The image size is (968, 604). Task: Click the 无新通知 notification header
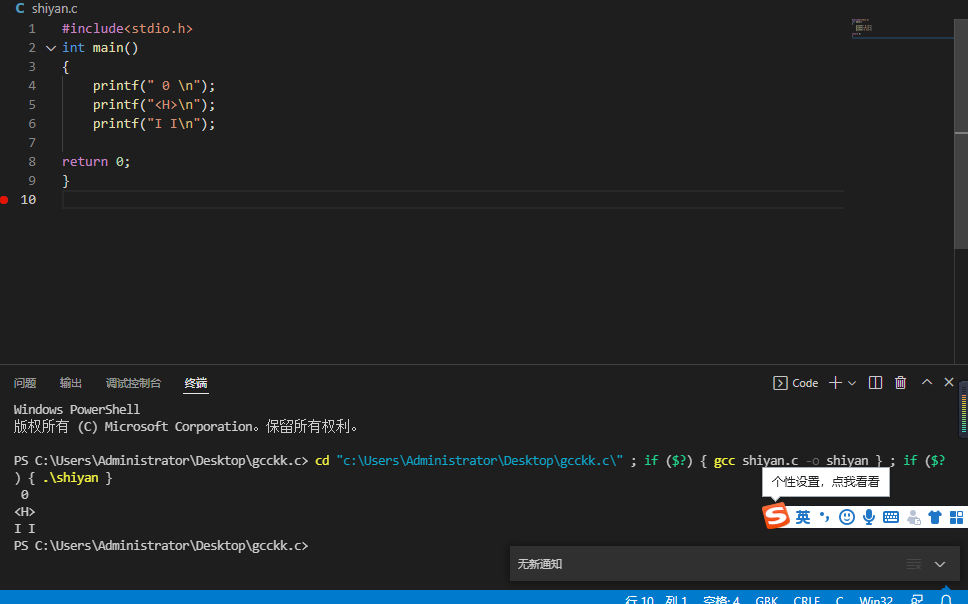[x=540, y=564]
